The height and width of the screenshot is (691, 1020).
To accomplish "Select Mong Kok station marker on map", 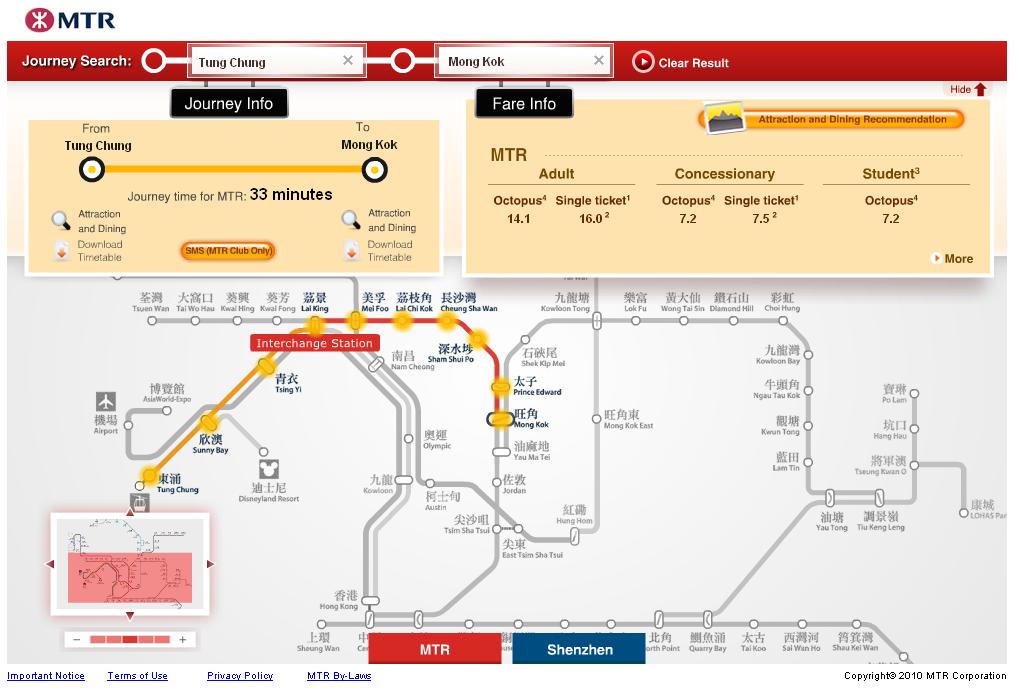I will [501, 420].
